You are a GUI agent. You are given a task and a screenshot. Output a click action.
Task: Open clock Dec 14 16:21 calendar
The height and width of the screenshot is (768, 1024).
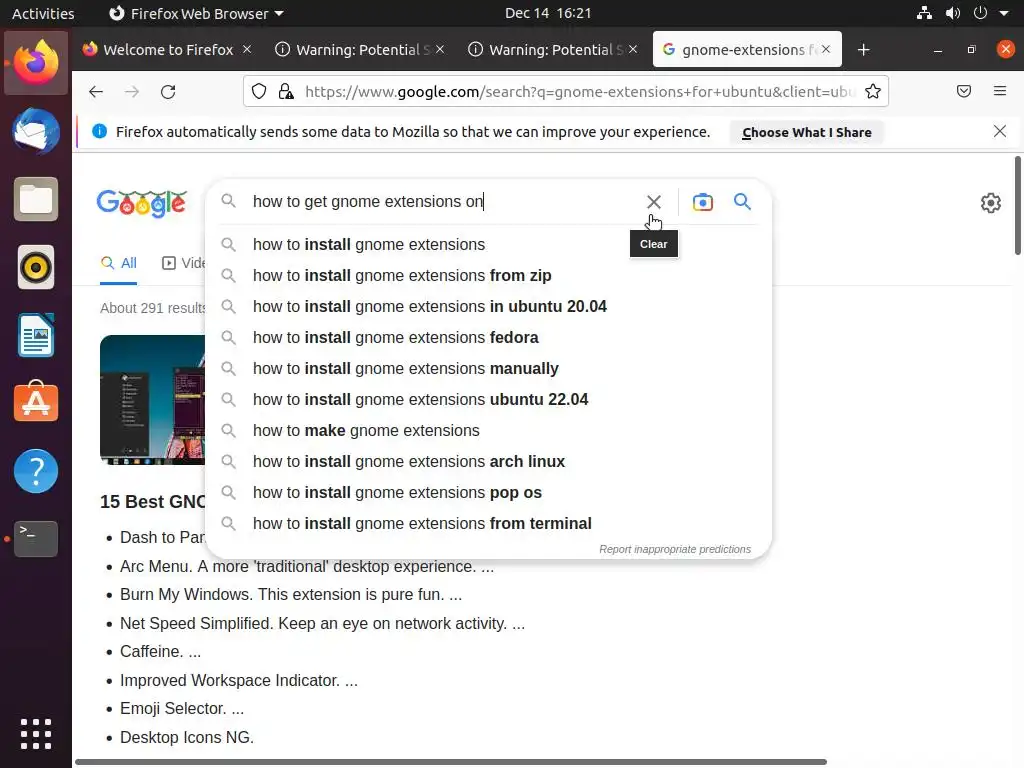[x=548, y=13]
